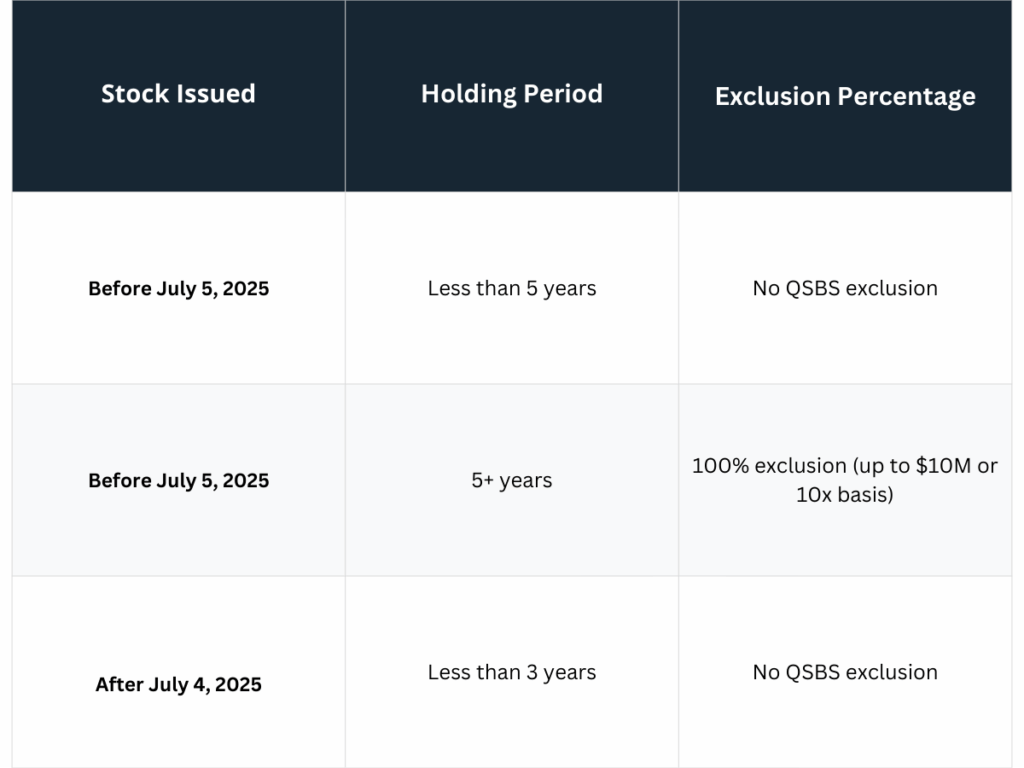
Task: Select the first row's Before July 5, 2025 cell
Action: (x=178, y=288)
